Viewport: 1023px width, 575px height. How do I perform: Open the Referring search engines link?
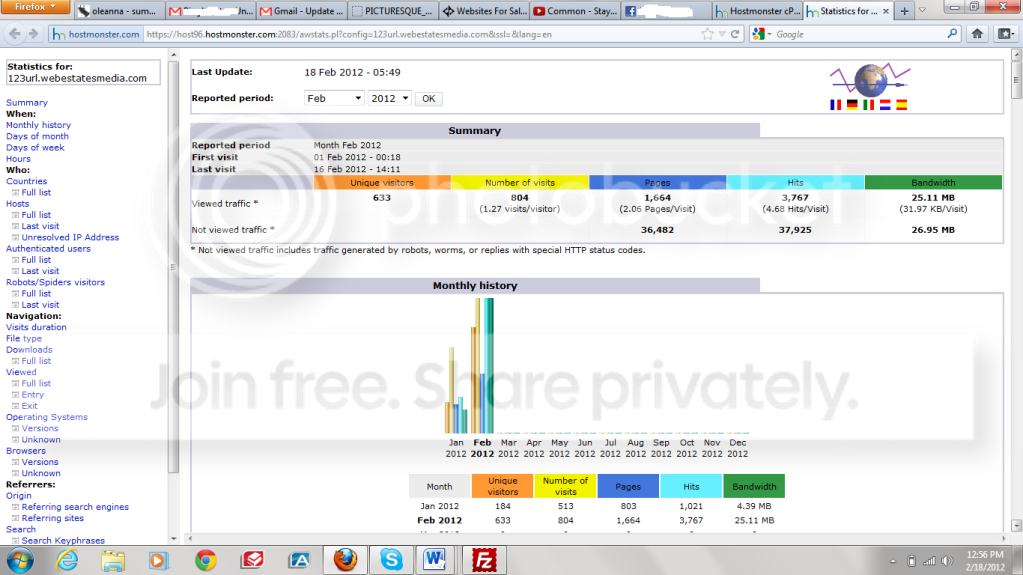coord(75,506)
